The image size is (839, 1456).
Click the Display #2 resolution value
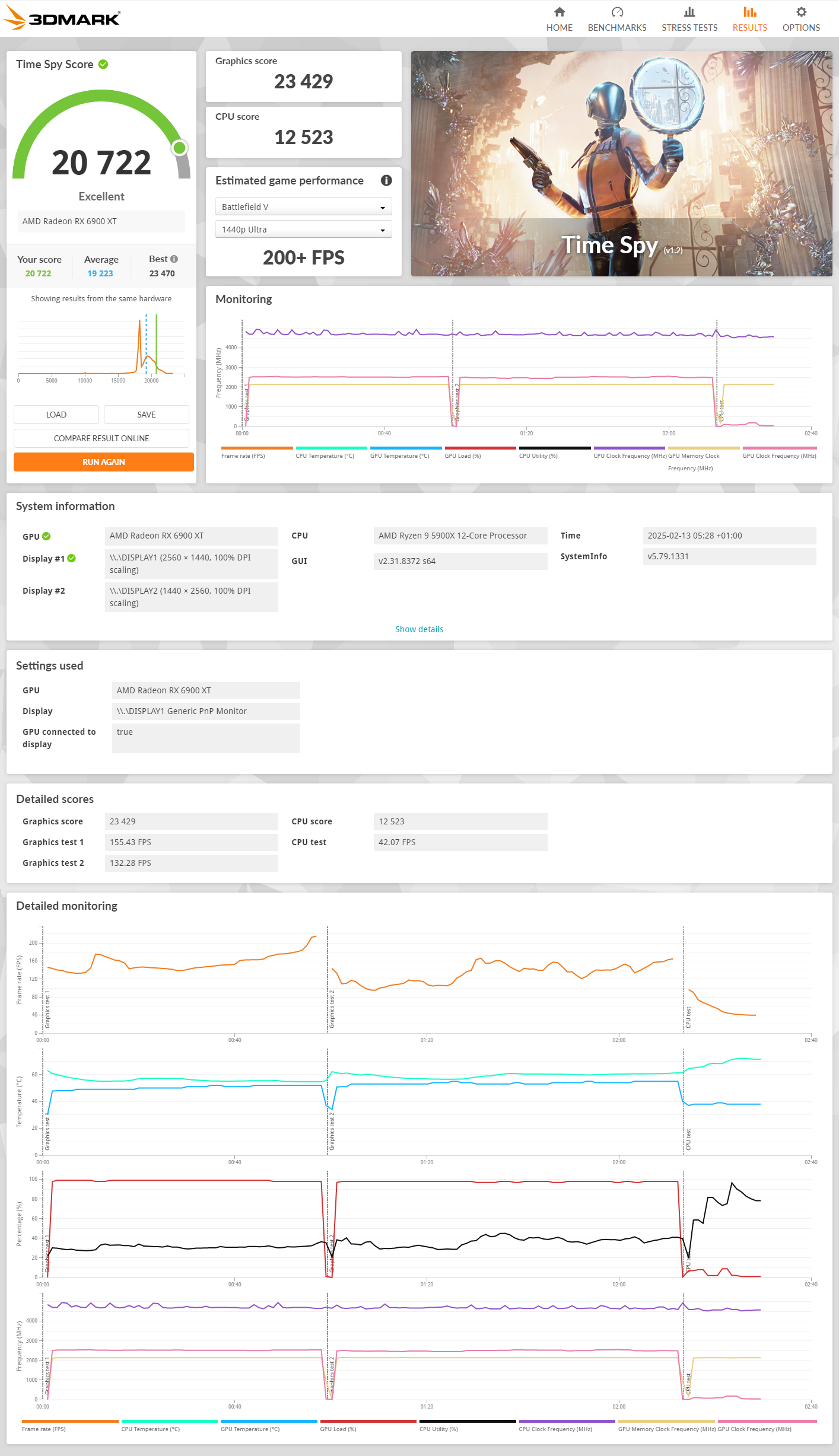coord(192,597)
